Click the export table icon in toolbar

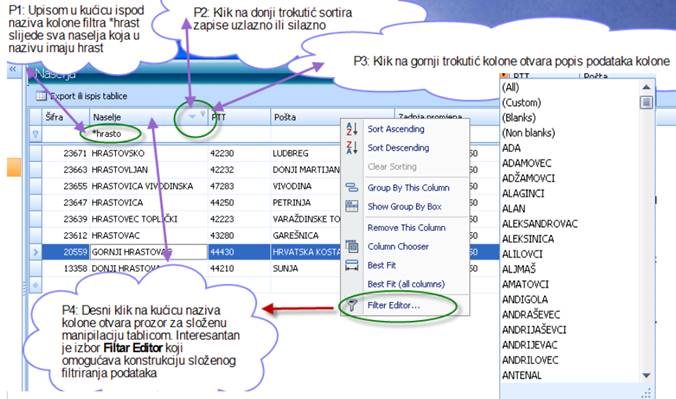(x=41, y=96)
